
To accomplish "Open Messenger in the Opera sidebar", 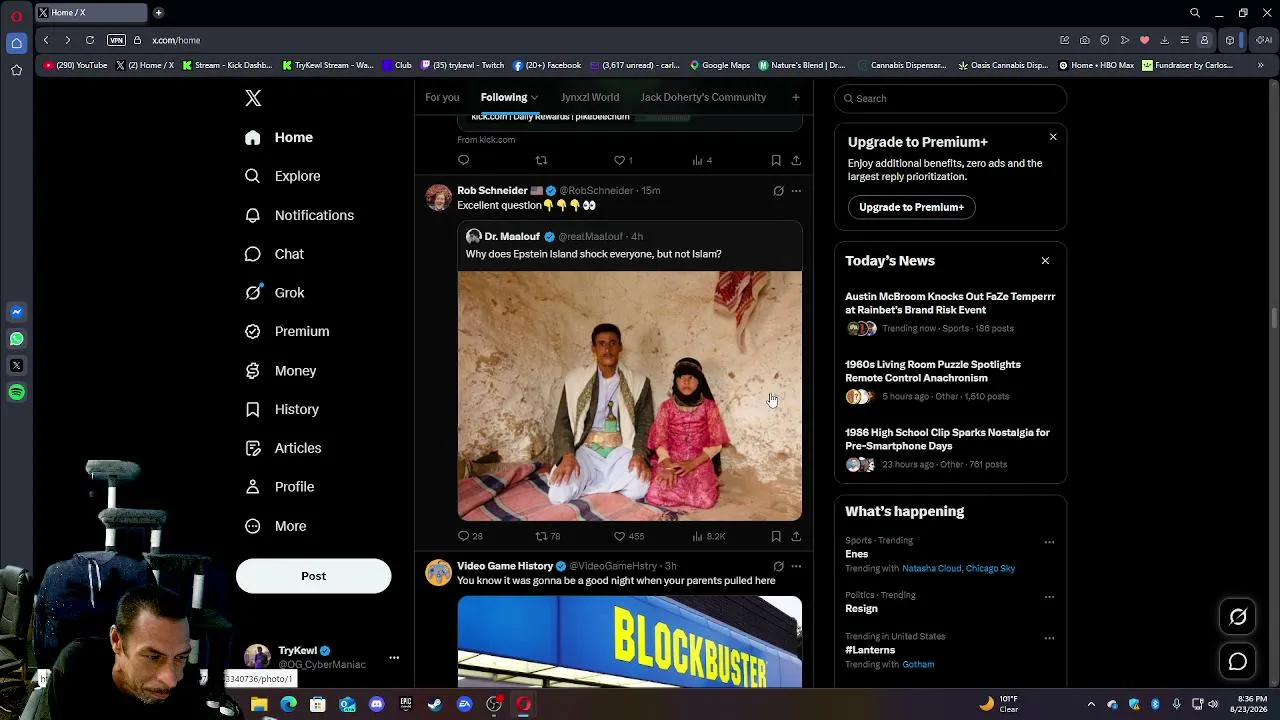I will (x=16, y=312).
